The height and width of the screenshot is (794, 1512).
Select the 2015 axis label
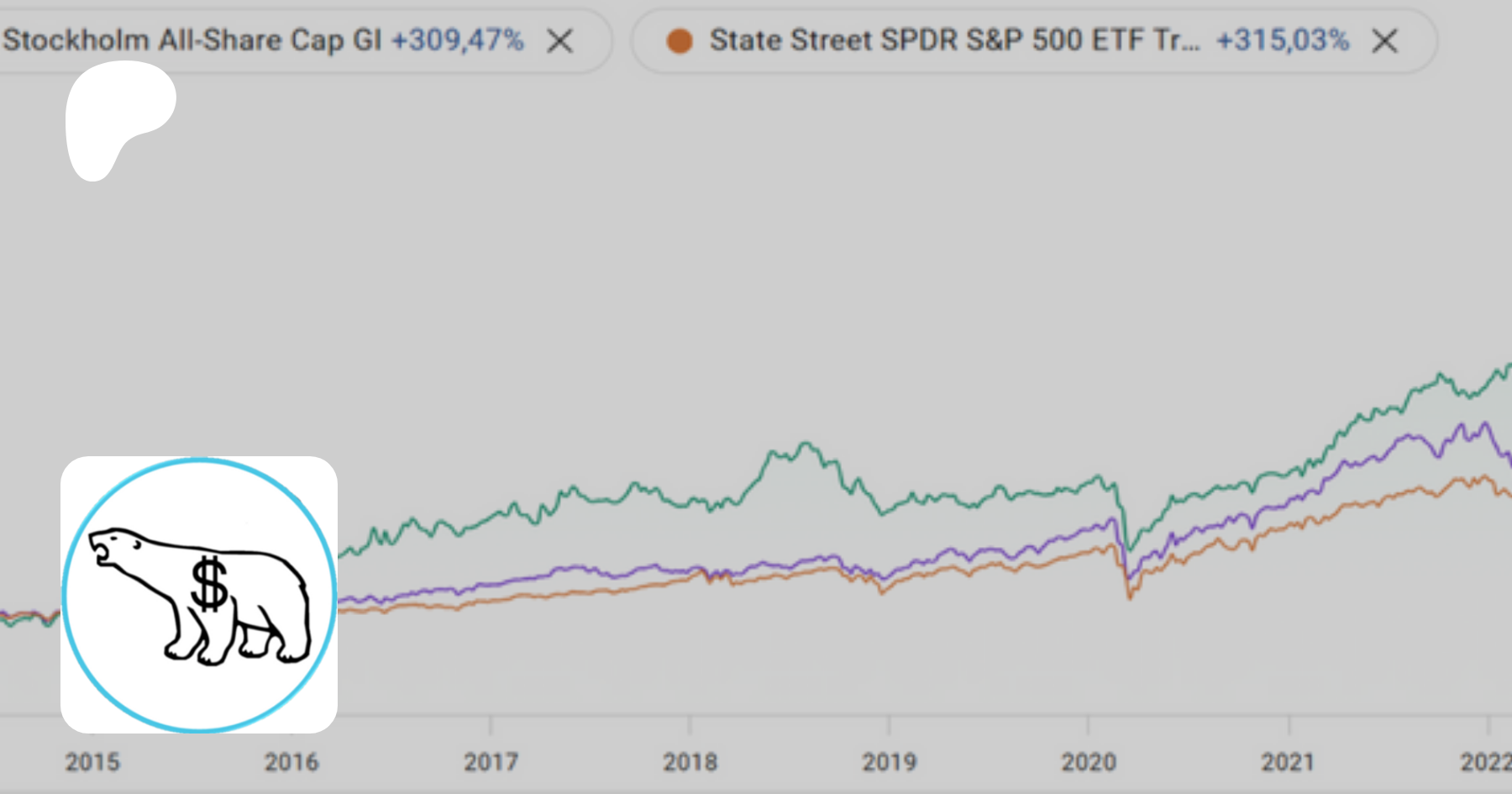pyautogui.click(x=92, y=762)
